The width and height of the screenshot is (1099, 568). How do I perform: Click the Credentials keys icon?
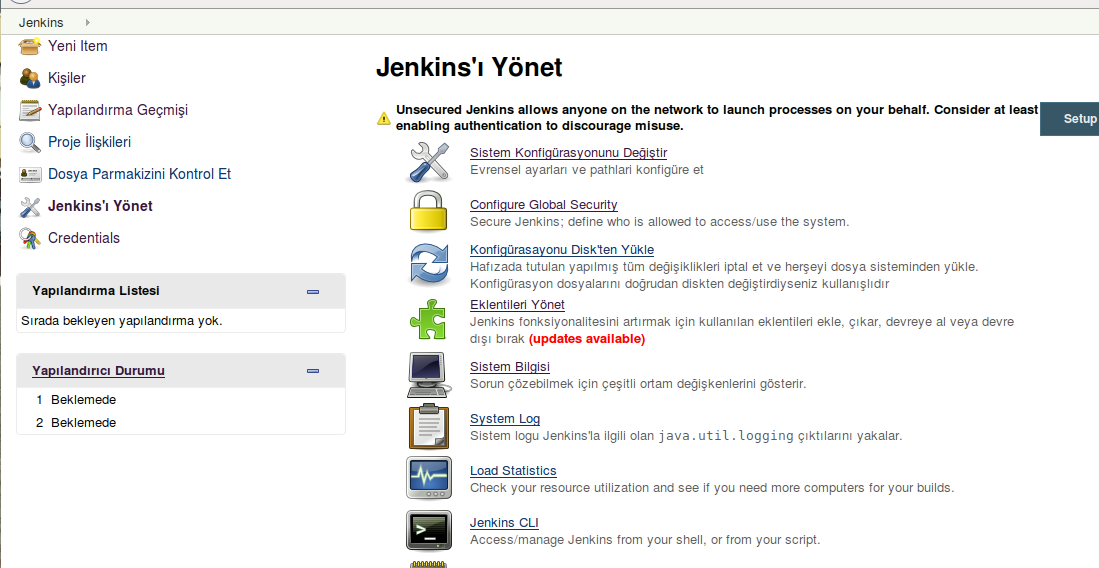tap(30, 238)
